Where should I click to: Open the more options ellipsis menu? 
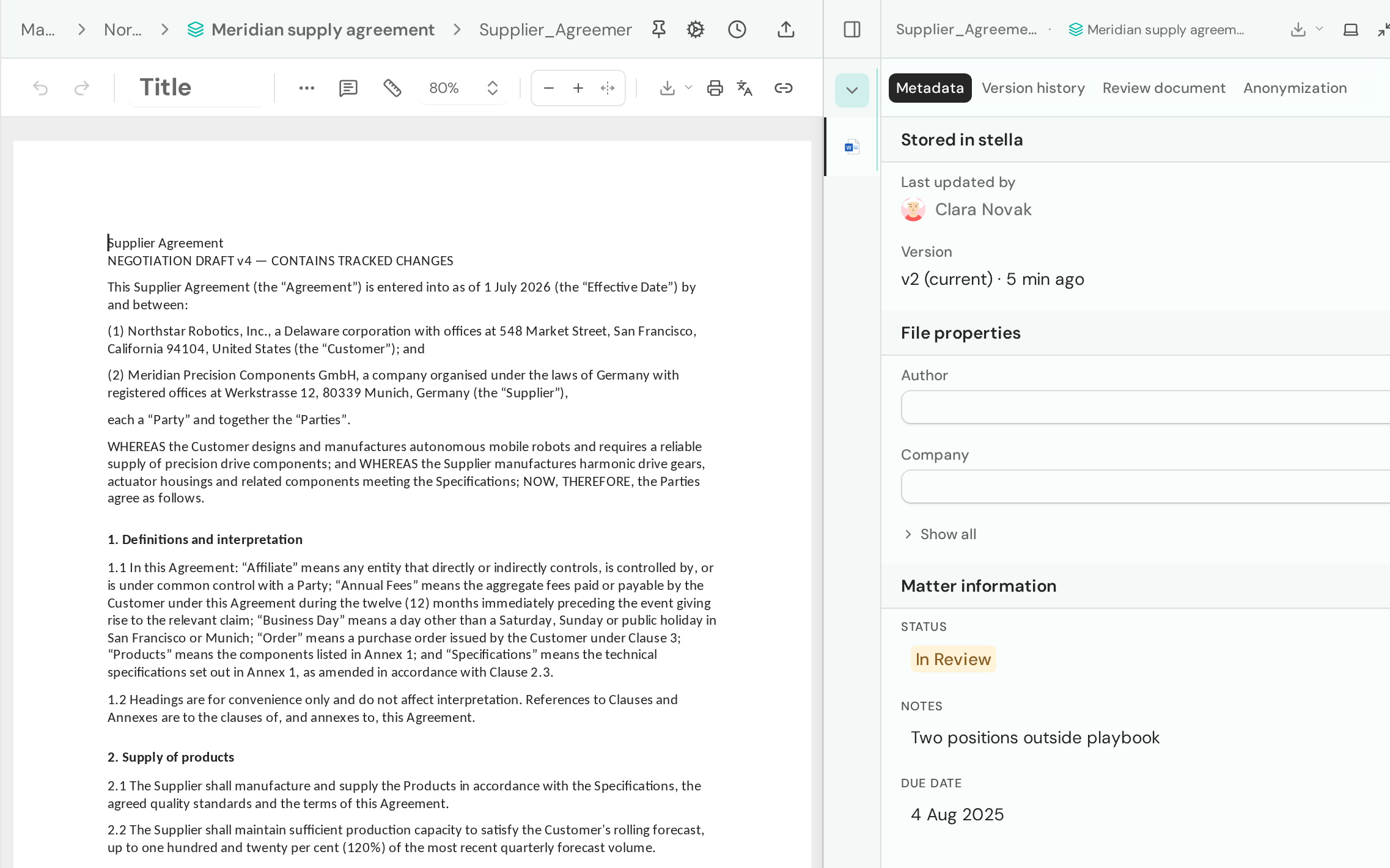[306, 88]
